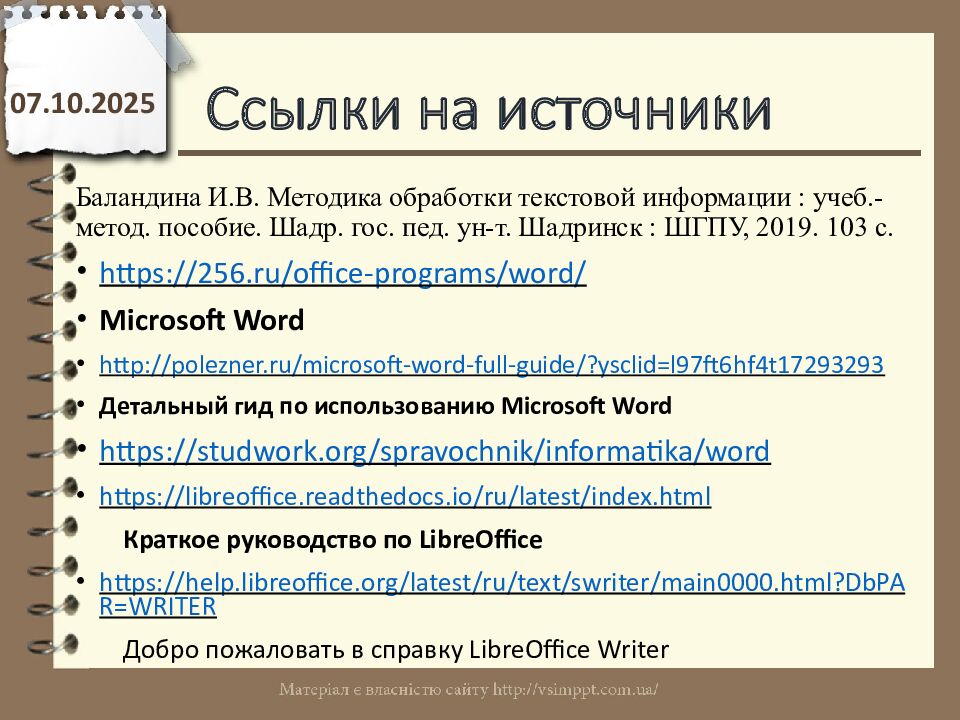Image resolution: width=960 pixels, height=720 pixels.
Task: Click the bullet beside the polezner.ru link
Action: [83, 363]
